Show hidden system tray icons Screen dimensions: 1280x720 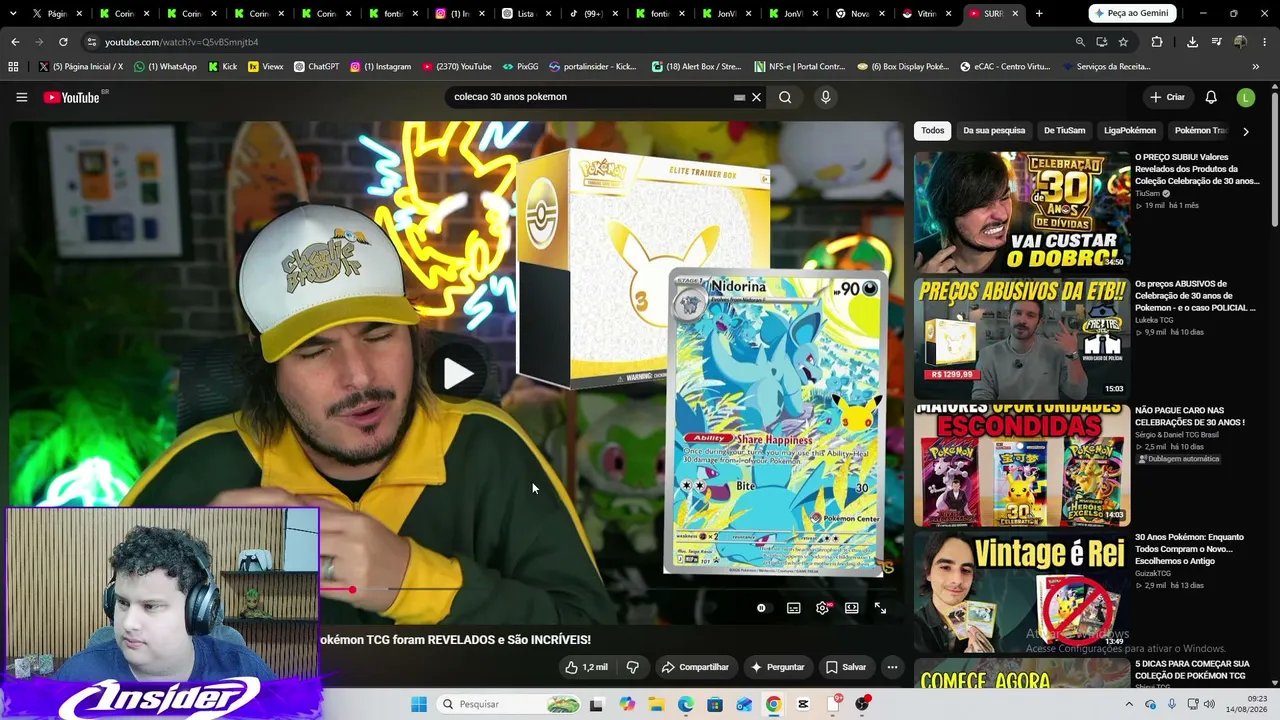[1129, 704]
